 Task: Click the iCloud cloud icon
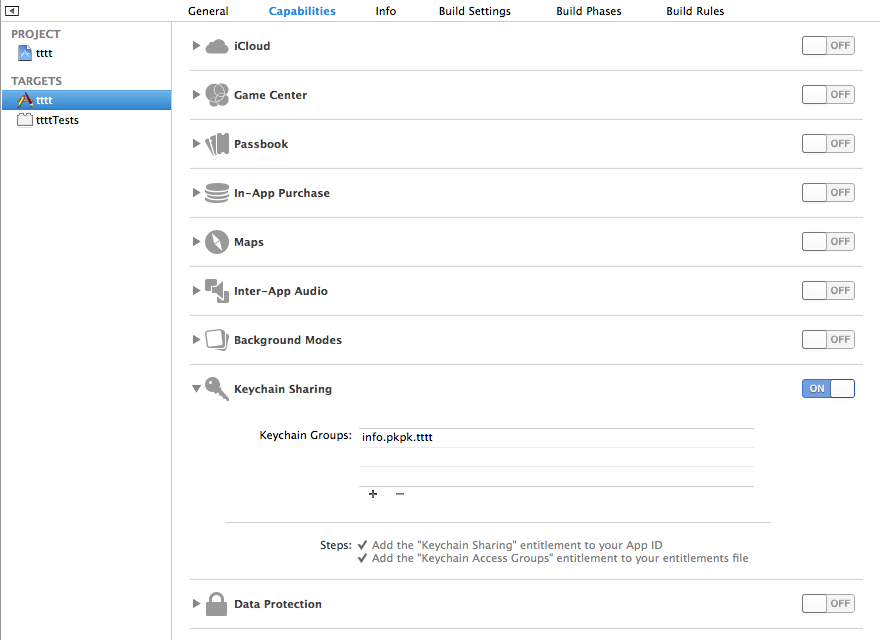tap(217, 46)
